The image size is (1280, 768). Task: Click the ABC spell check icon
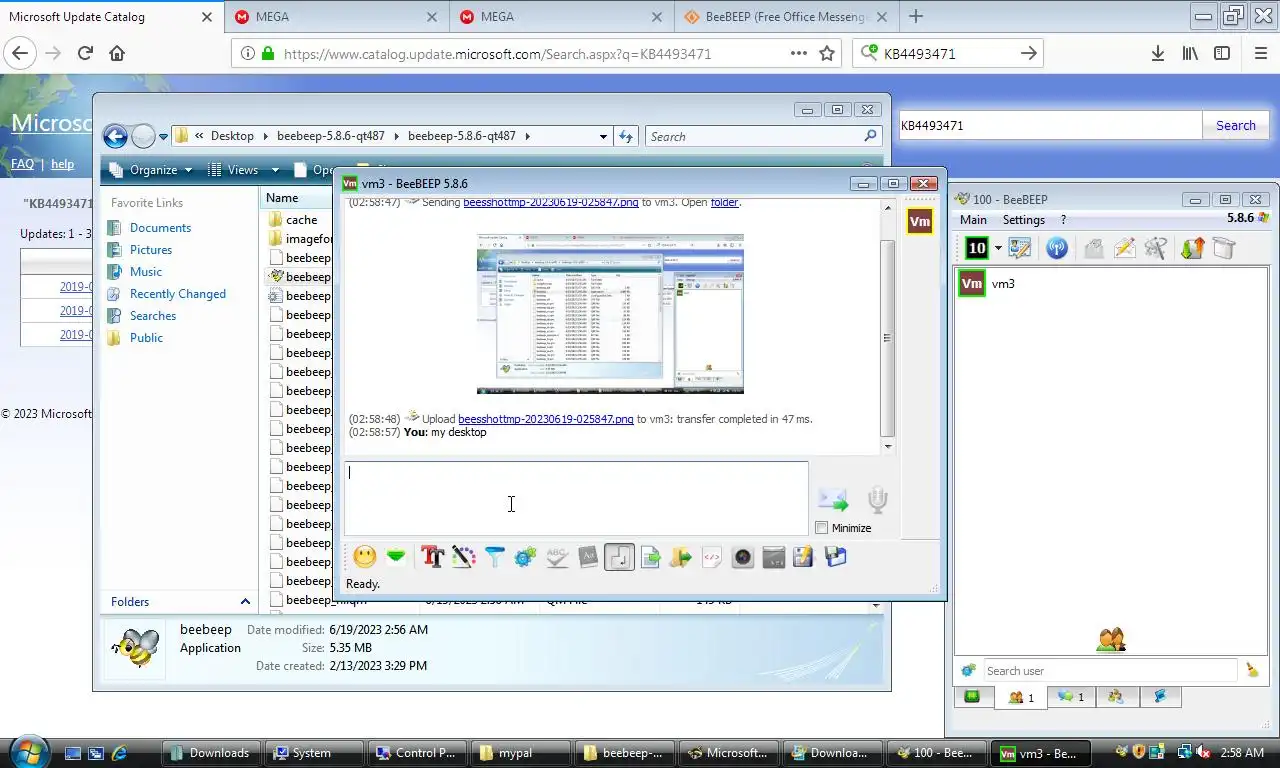557,557
